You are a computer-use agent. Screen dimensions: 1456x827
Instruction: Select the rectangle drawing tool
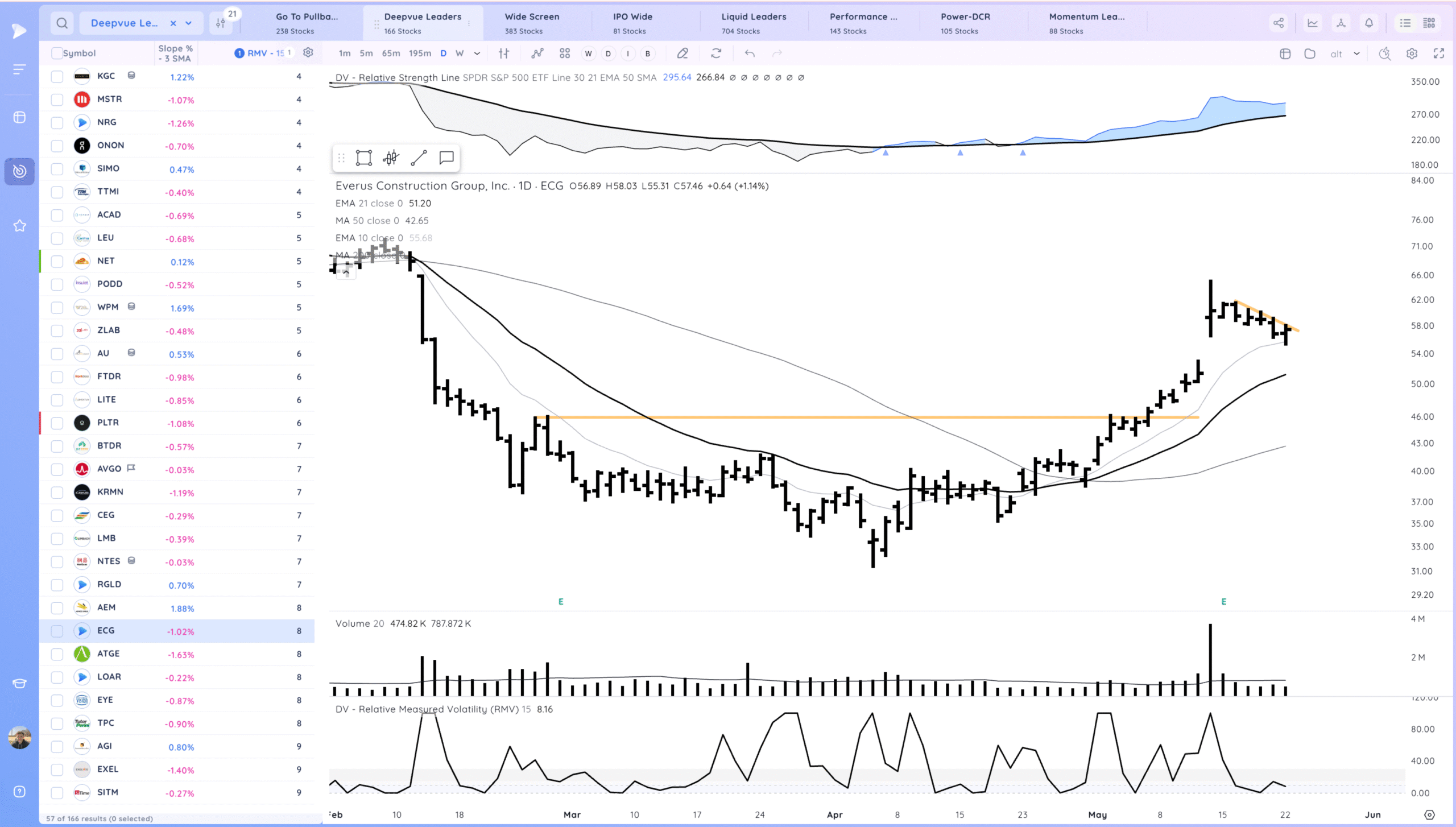[363, 158]
